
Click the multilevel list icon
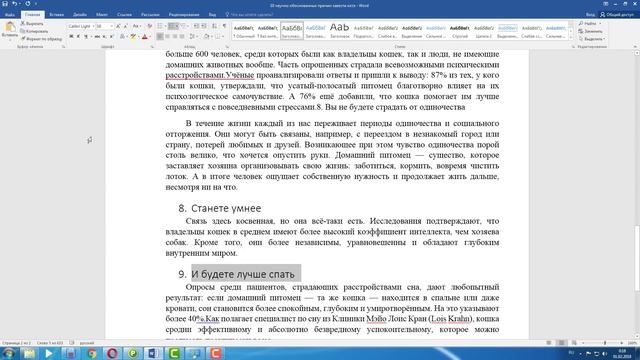184,26
